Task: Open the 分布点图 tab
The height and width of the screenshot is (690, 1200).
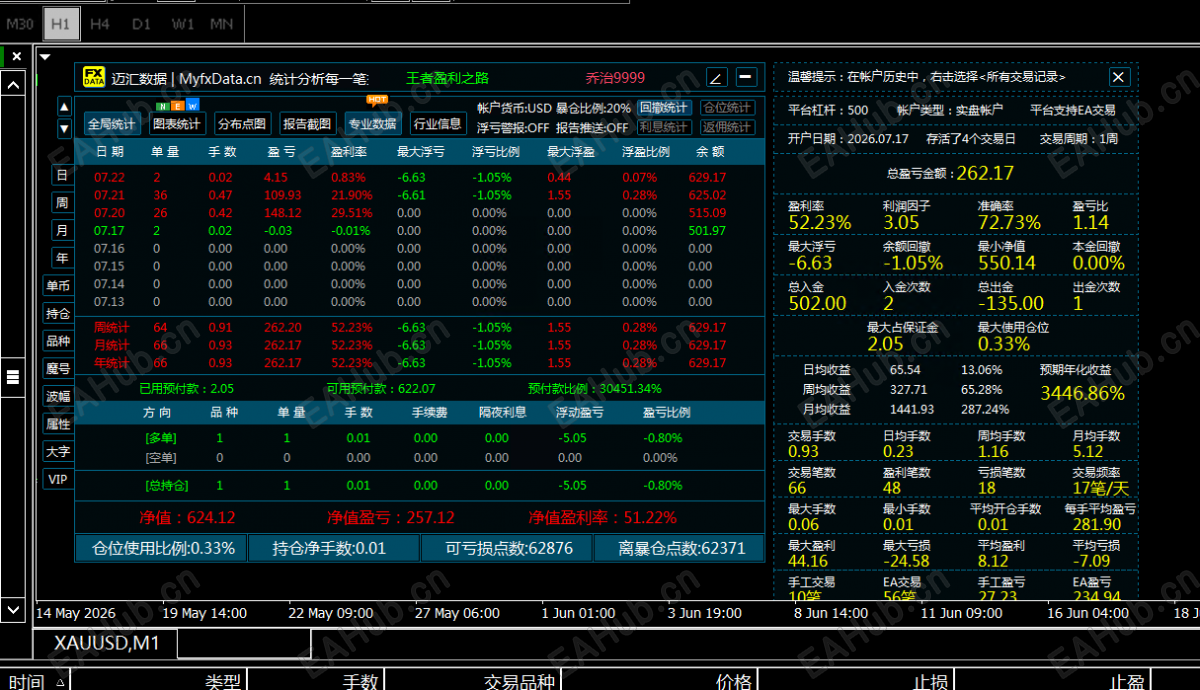Action: [x=242, y=124]
